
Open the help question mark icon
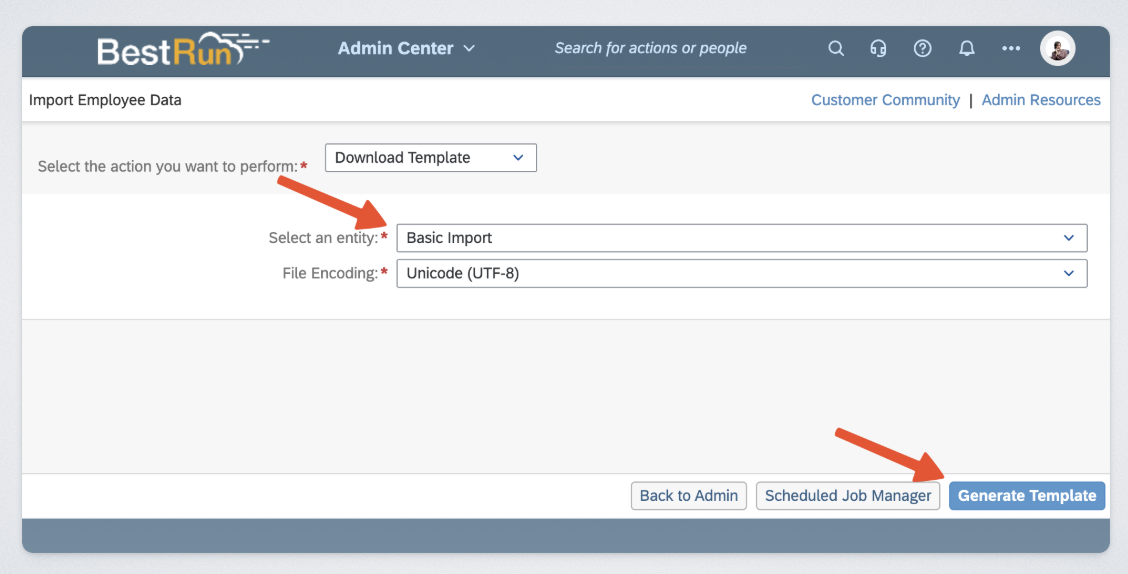tap(923, 49)
